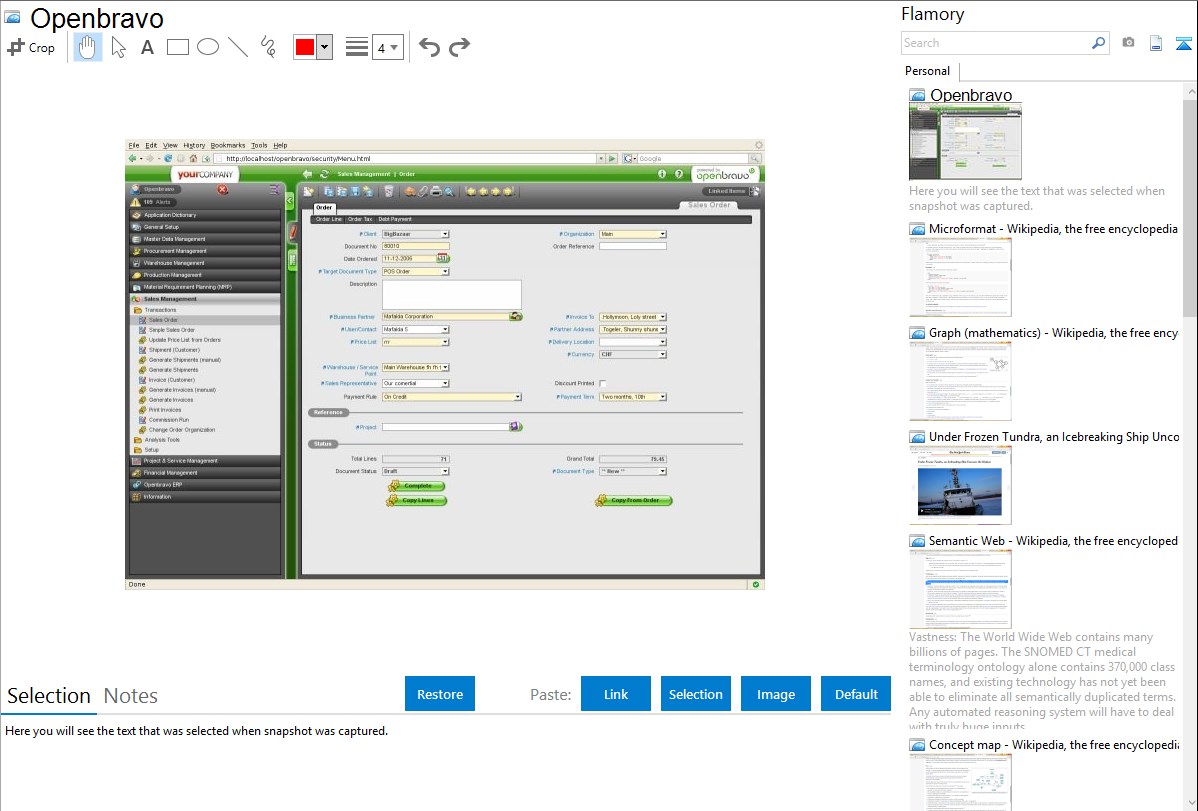Screen dimensions: 1198x811
Task: Click the Concept map - Wikipedia title
Action: point(1053,744)
